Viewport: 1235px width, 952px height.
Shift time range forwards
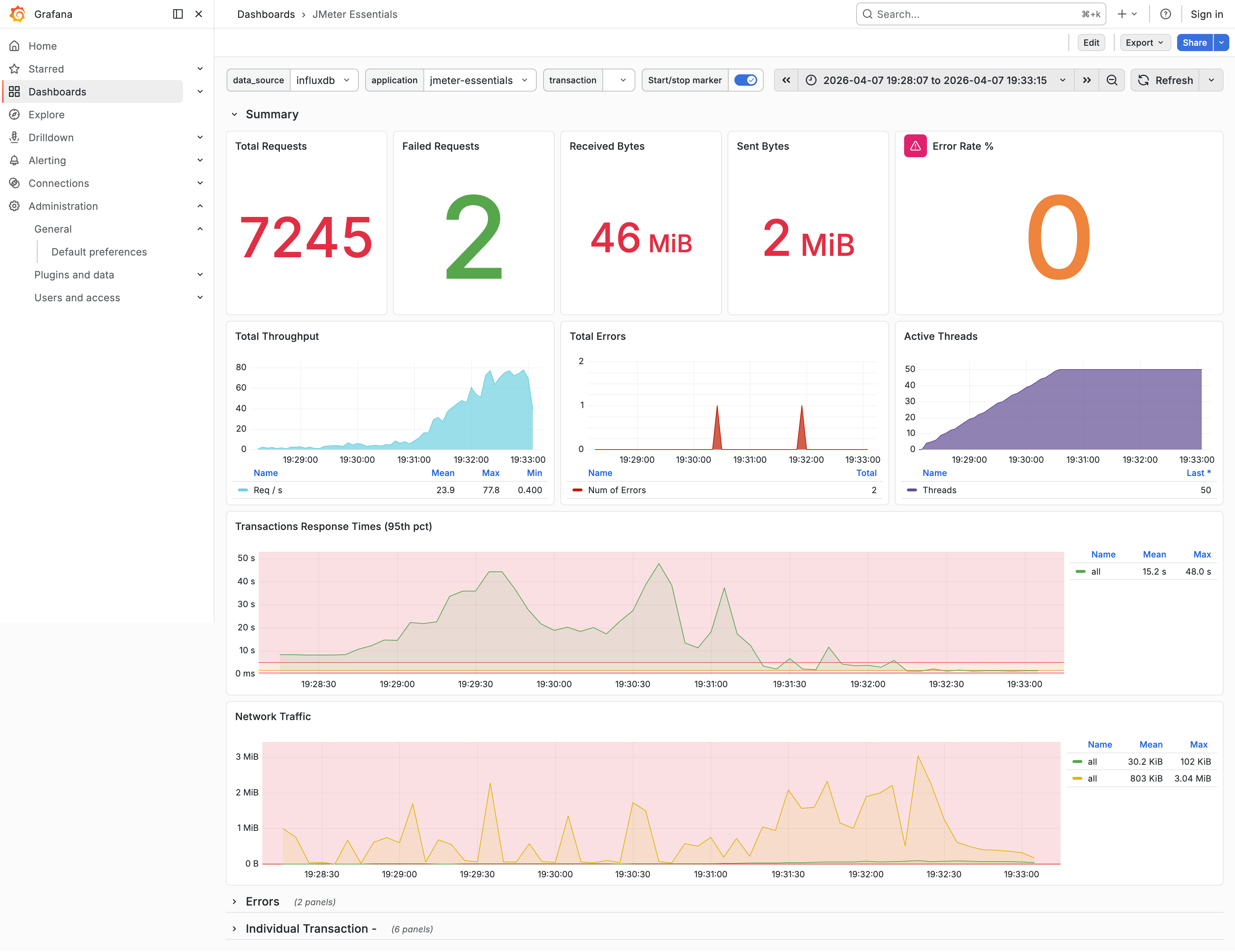point(1086,80)
